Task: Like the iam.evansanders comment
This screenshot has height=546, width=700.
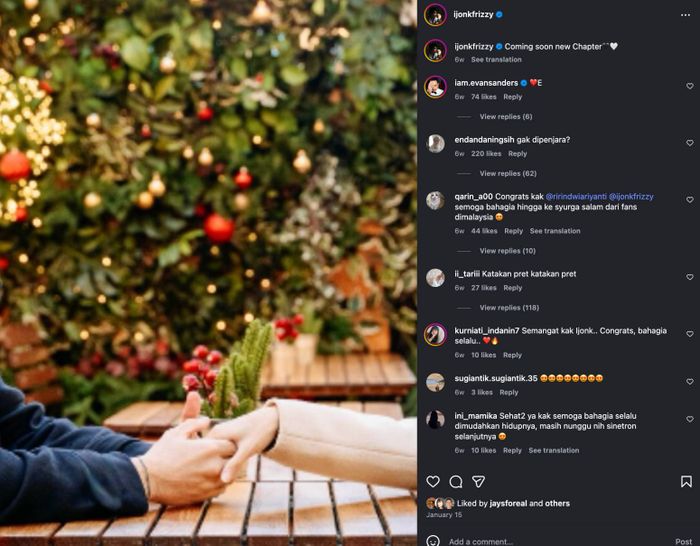Action: 690,86
